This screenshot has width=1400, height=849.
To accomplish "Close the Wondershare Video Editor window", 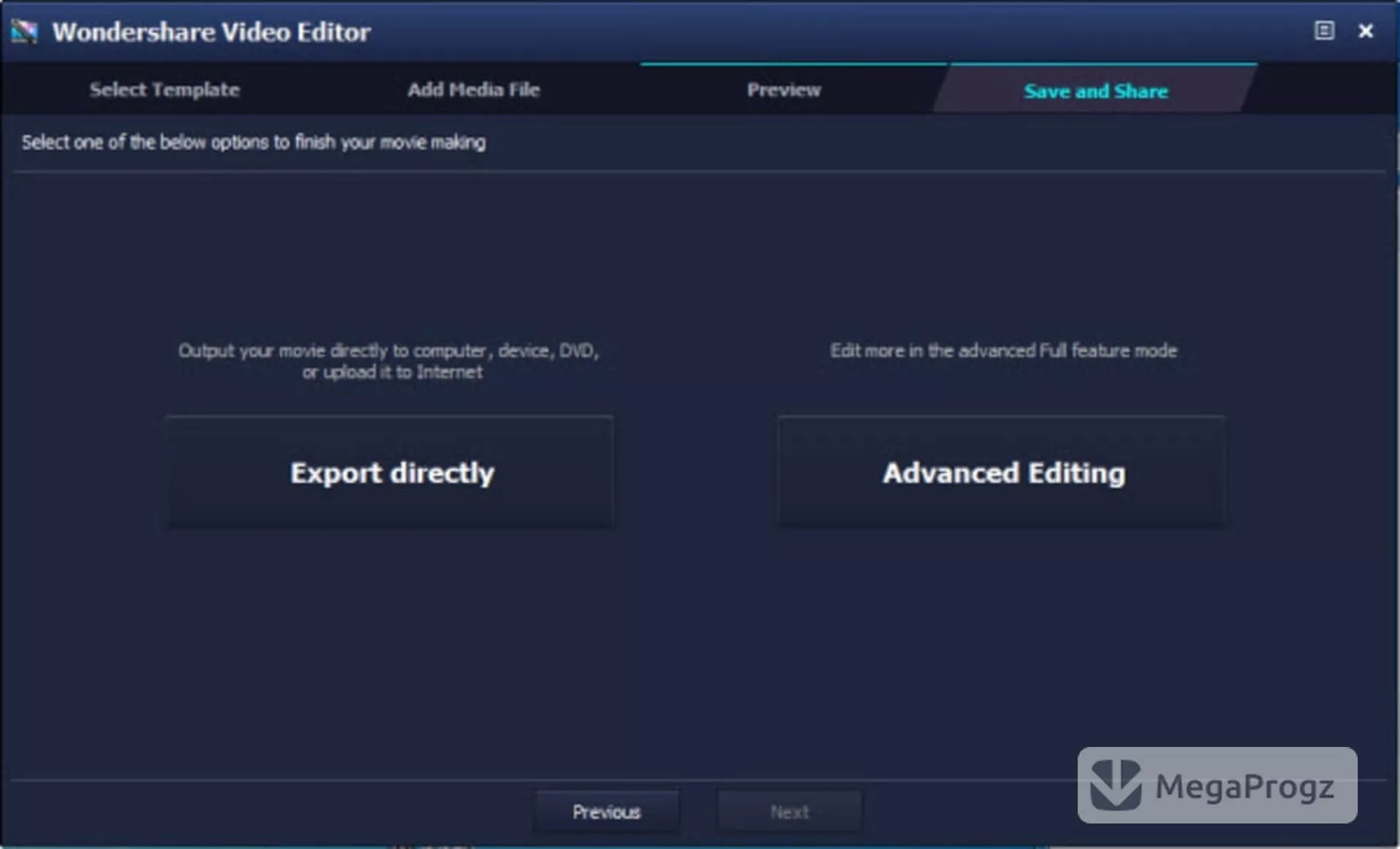I will click(1366, 31).
